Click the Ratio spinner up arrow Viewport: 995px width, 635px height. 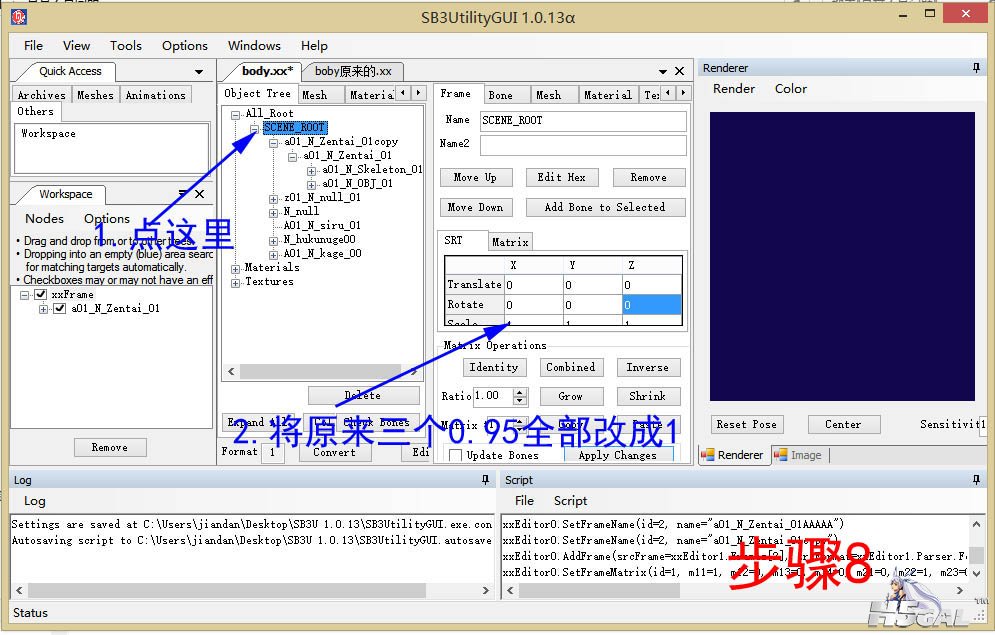pos(520,393)
